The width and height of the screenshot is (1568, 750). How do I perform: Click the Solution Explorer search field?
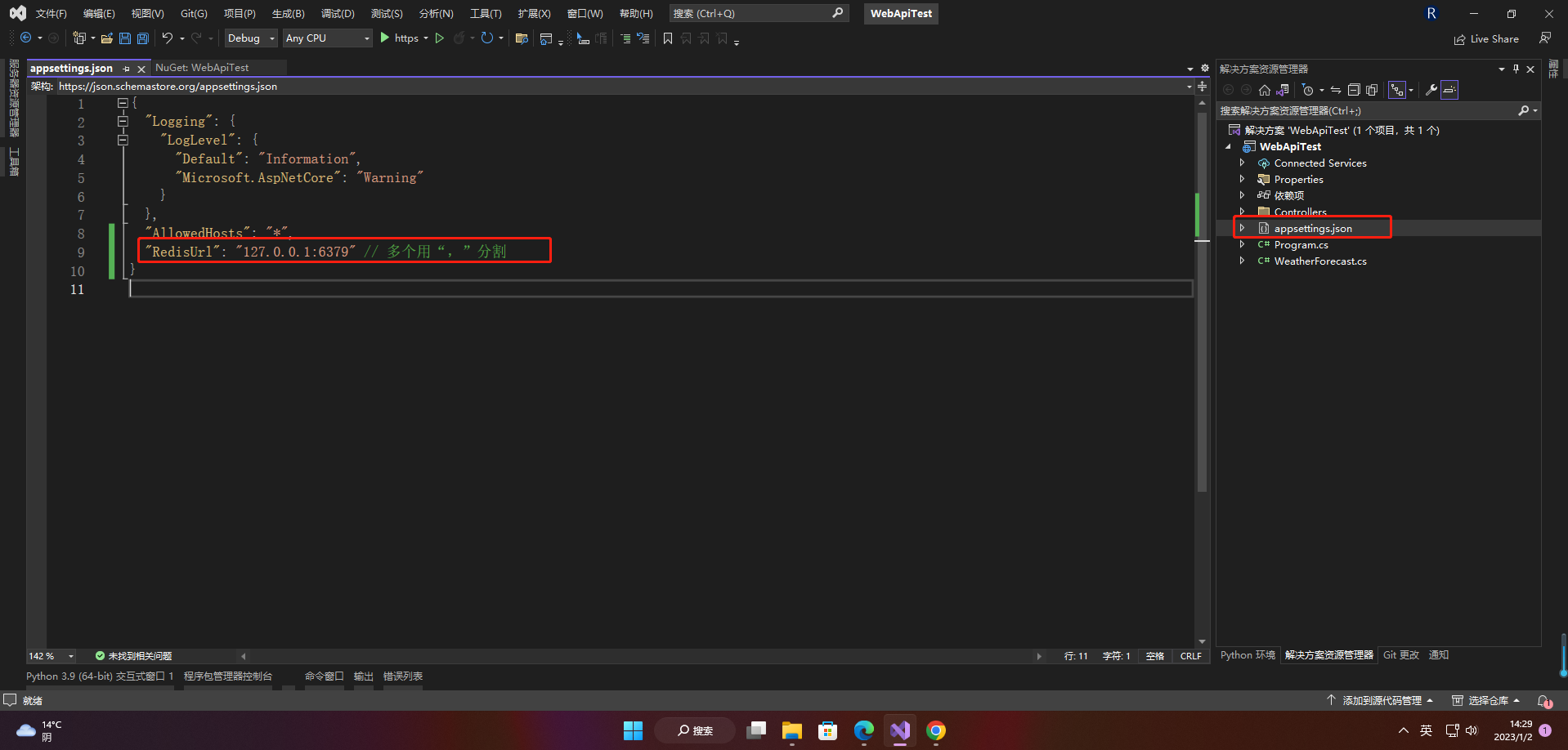pos(1378,110)
